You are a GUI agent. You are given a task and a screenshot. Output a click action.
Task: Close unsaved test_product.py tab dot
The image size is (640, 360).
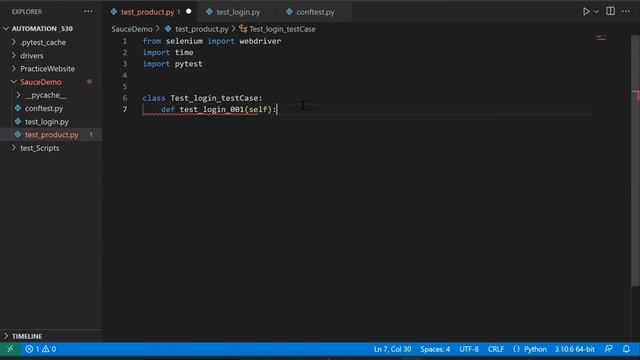coord(189,11)
